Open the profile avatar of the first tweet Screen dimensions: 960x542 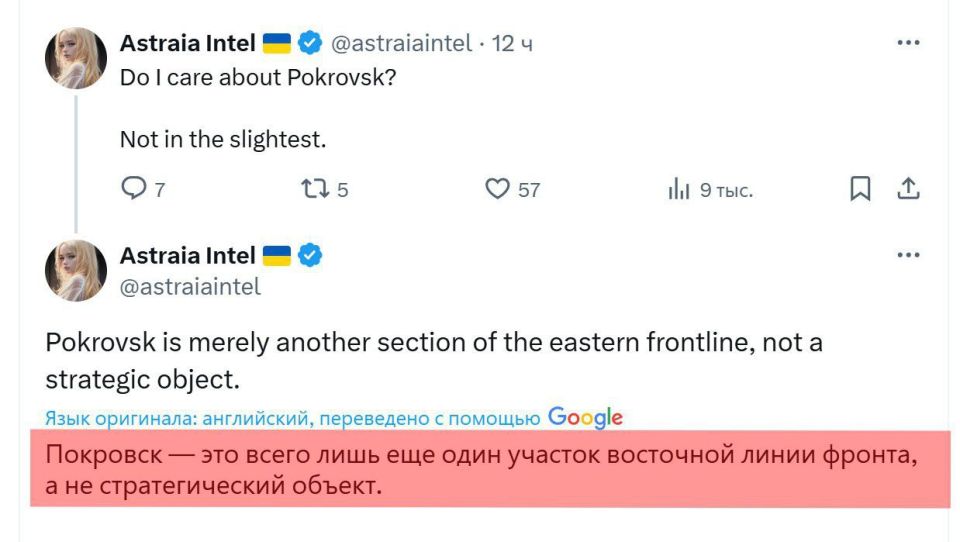[x=76, y=58]
